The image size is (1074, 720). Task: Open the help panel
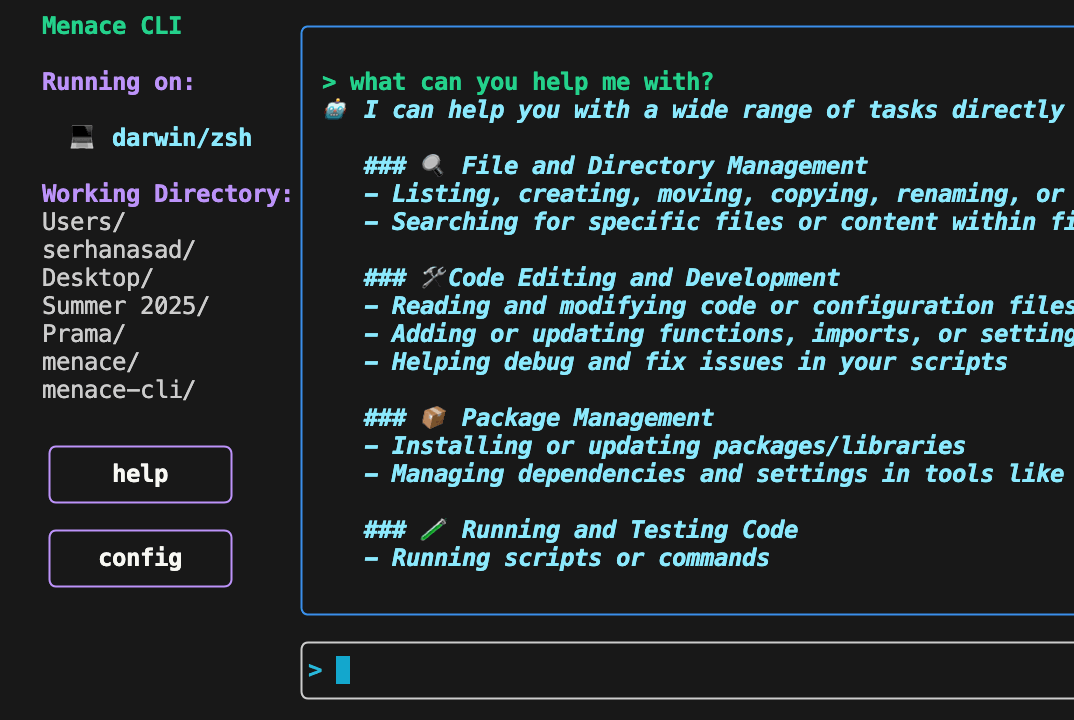tap(140, 474)
